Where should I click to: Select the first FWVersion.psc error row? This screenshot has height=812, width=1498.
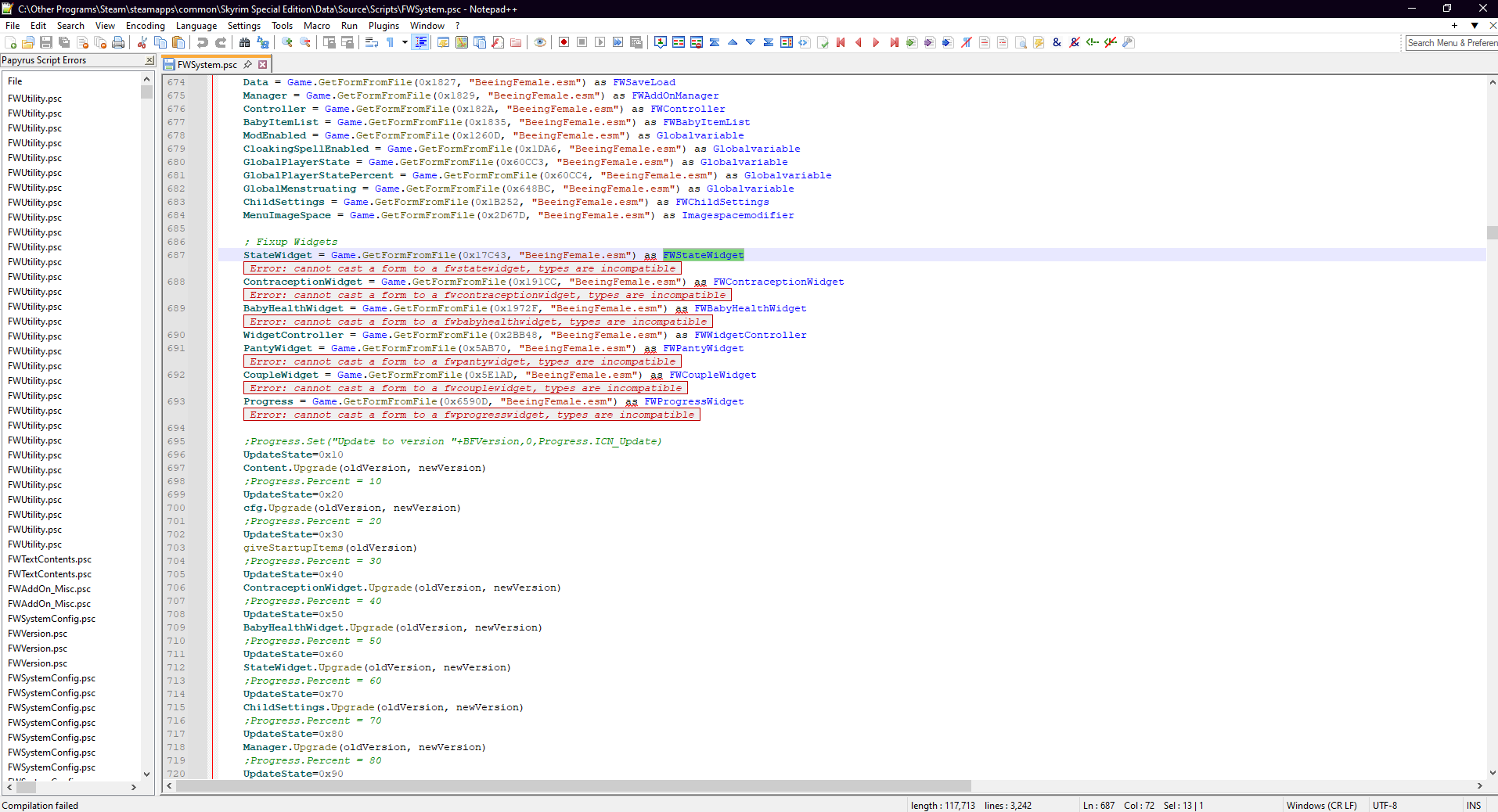click(x=38, y=634)
